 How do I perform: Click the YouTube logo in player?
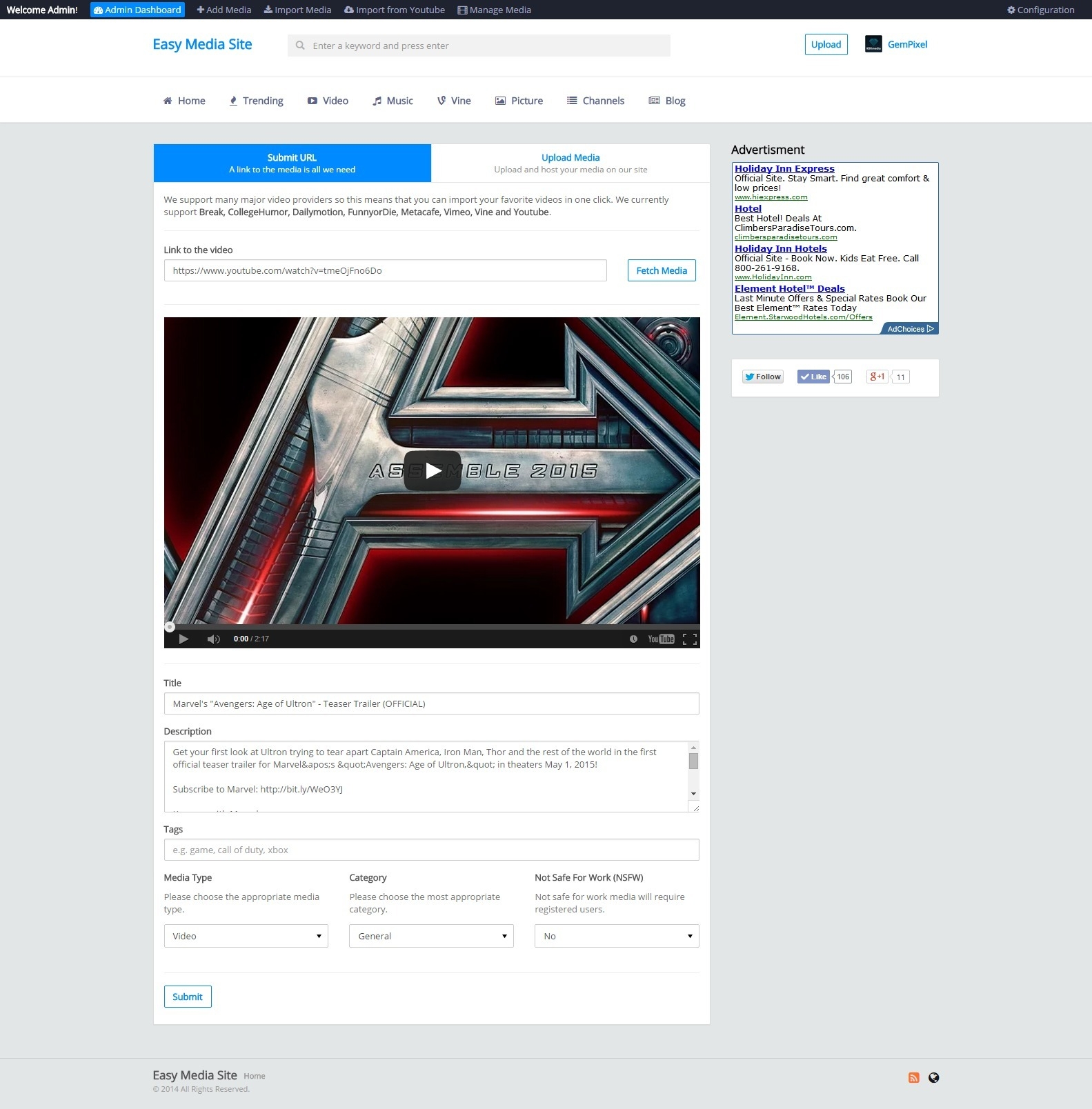[661, 639]
